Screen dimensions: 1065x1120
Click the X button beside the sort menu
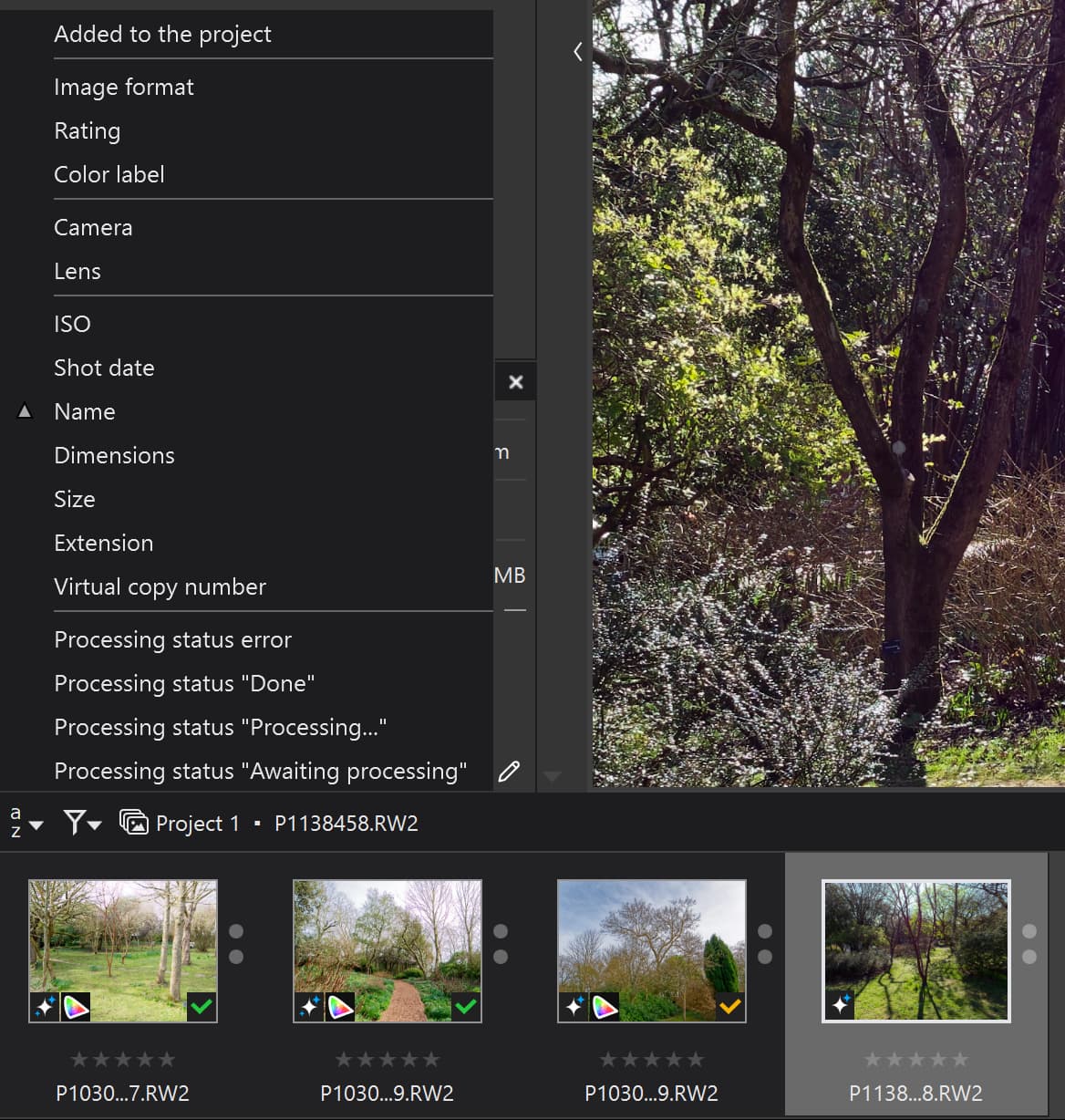tap(516, 382)
